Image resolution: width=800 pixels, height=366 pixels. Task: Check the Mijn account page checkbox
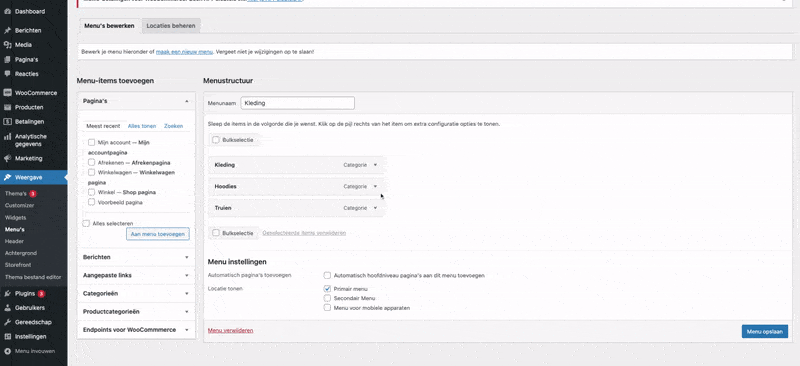click(x=91, y=142)
